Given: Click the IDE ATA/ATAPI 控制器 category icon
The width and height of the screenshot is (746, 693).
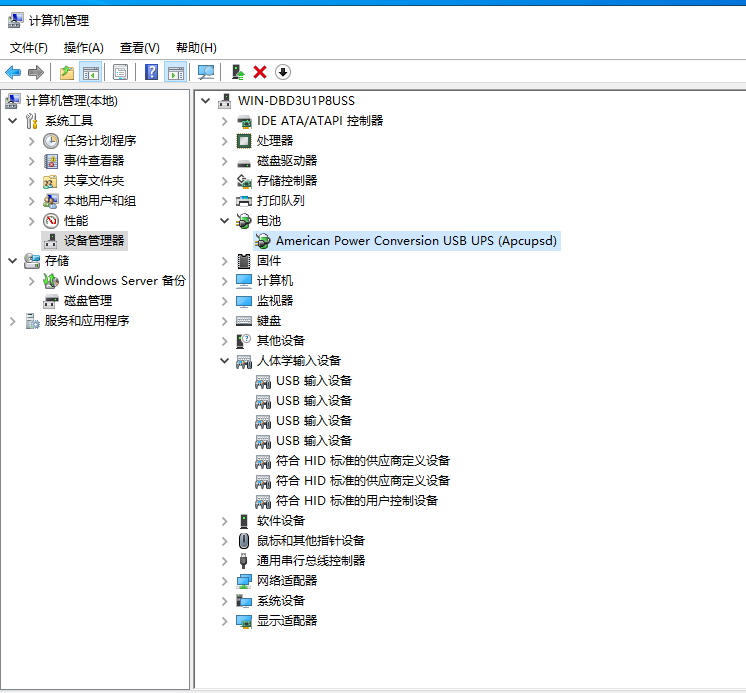Looking at the screenshot, I should [x=244, y=121].
